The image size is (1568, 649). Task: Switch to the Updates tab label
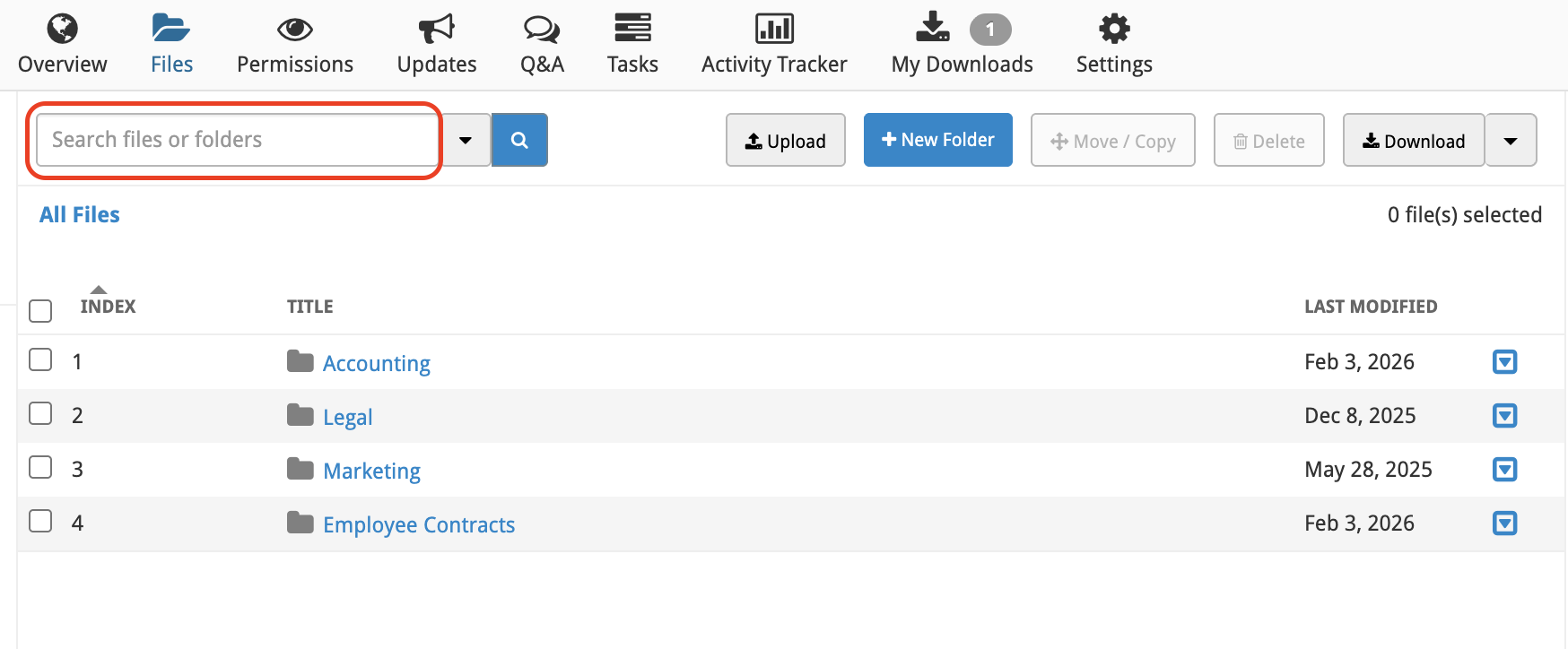coord(437,65)
